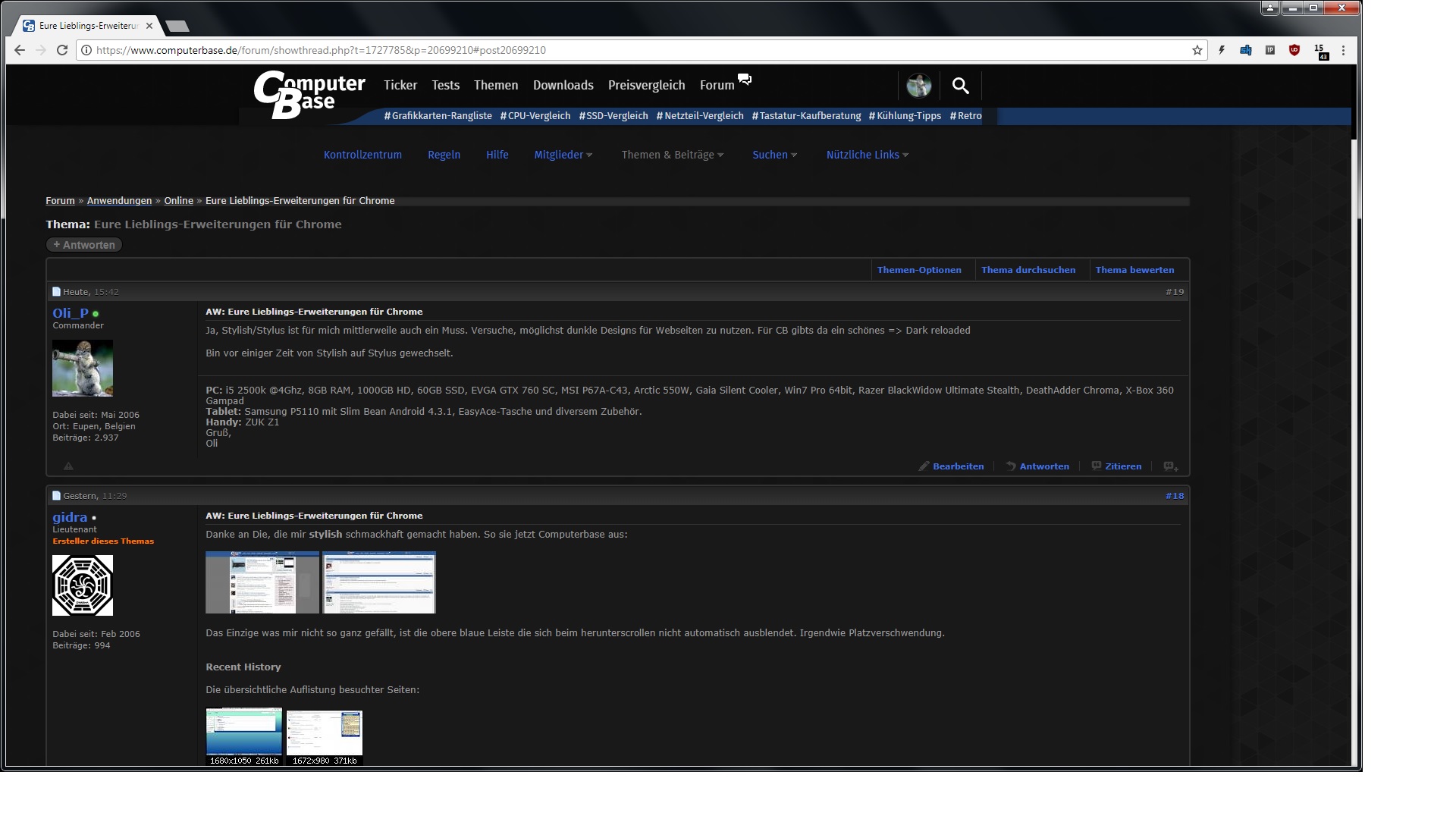Expand the Mitglieder dropdown
Image resolution: width=1456 pixels, height=819 pixels.
point(563,155)
